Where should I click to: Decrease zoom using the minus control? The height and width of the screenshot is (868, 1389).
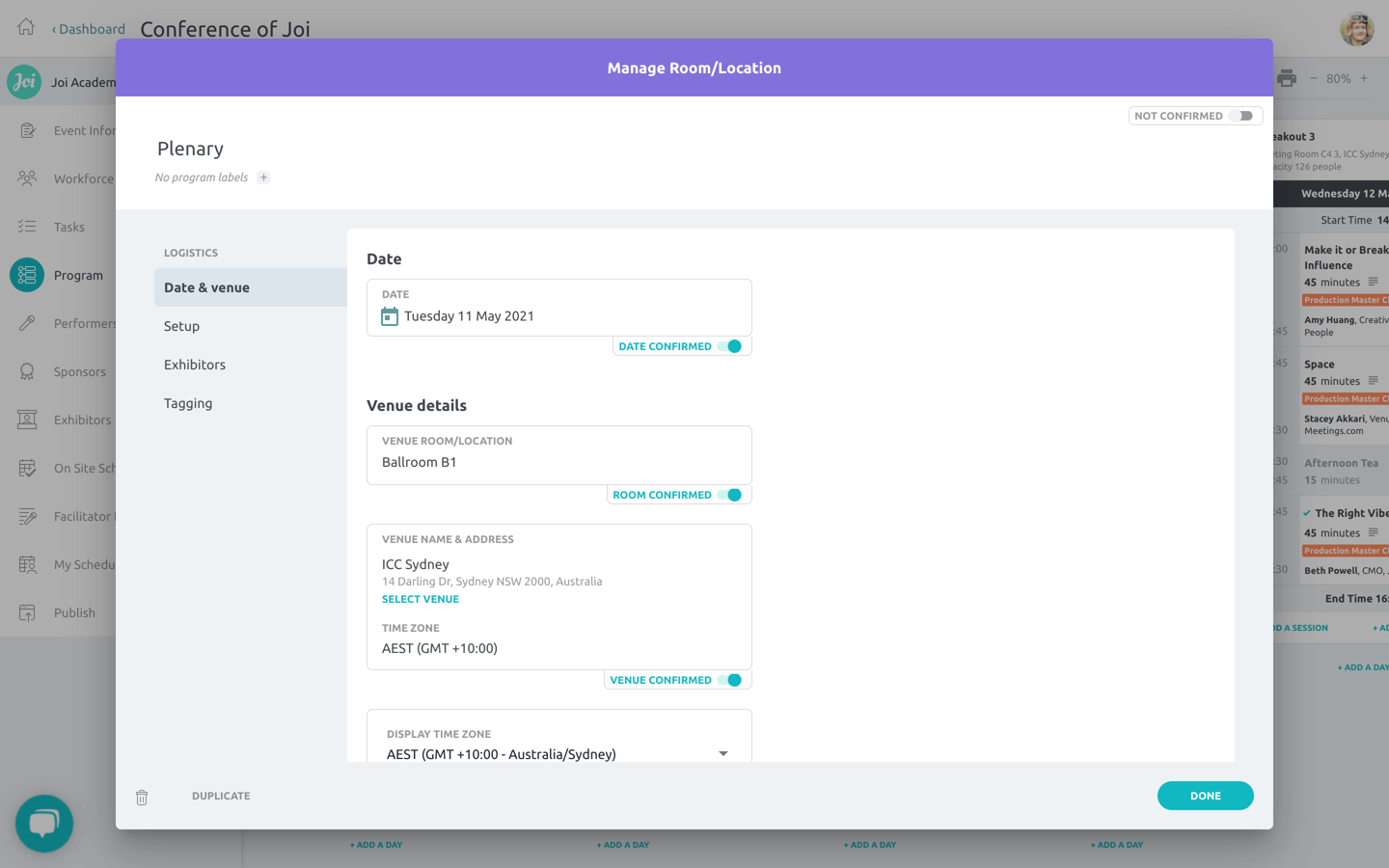(x=1315, y=78)
